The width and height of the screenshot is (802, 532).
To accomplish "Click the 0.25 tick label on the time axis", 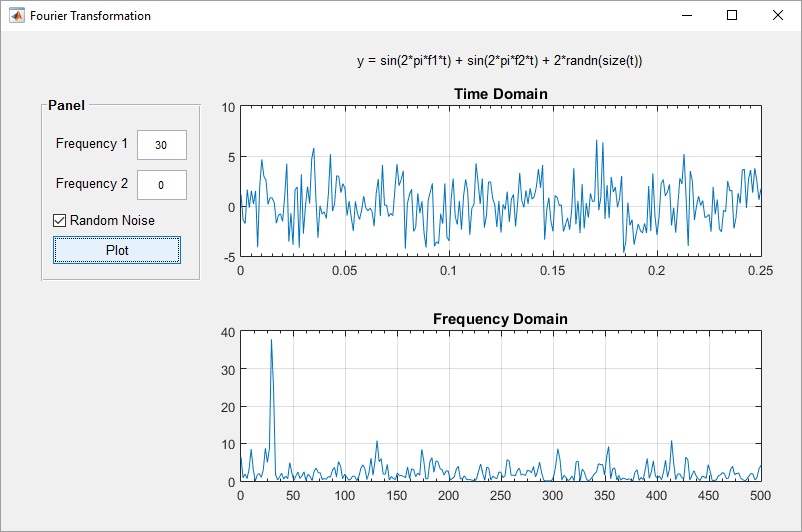I will (760, 271).
